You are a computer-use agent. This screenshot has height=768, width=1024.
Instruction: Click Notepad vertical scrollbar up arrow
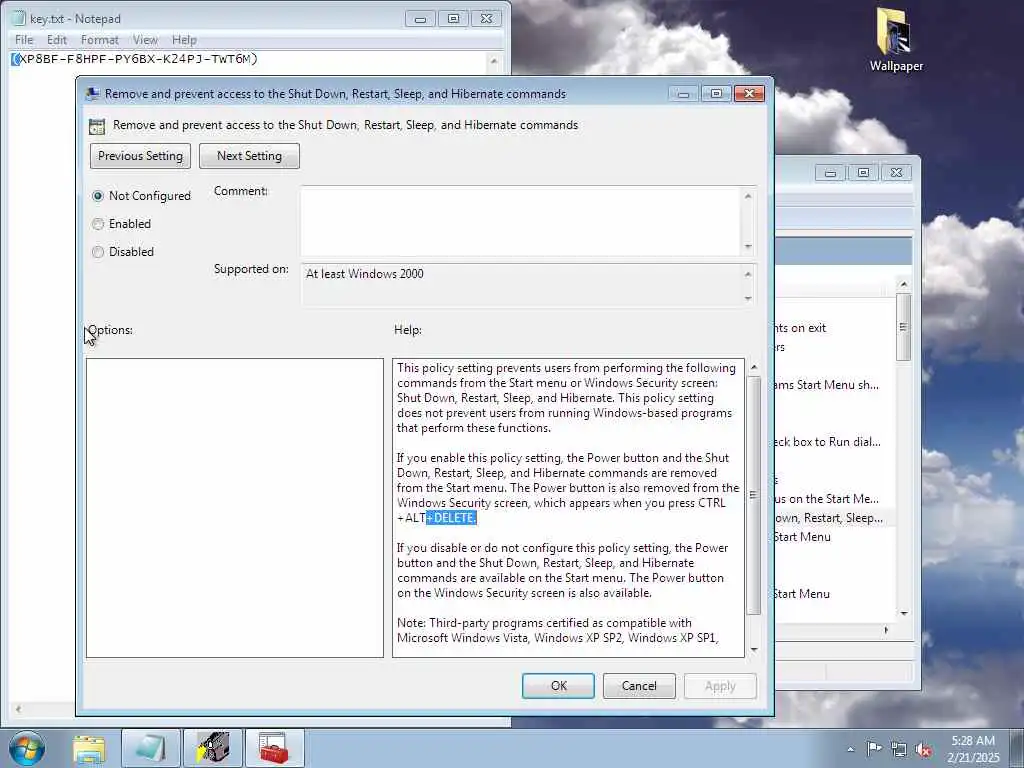(x=494, y=61)
